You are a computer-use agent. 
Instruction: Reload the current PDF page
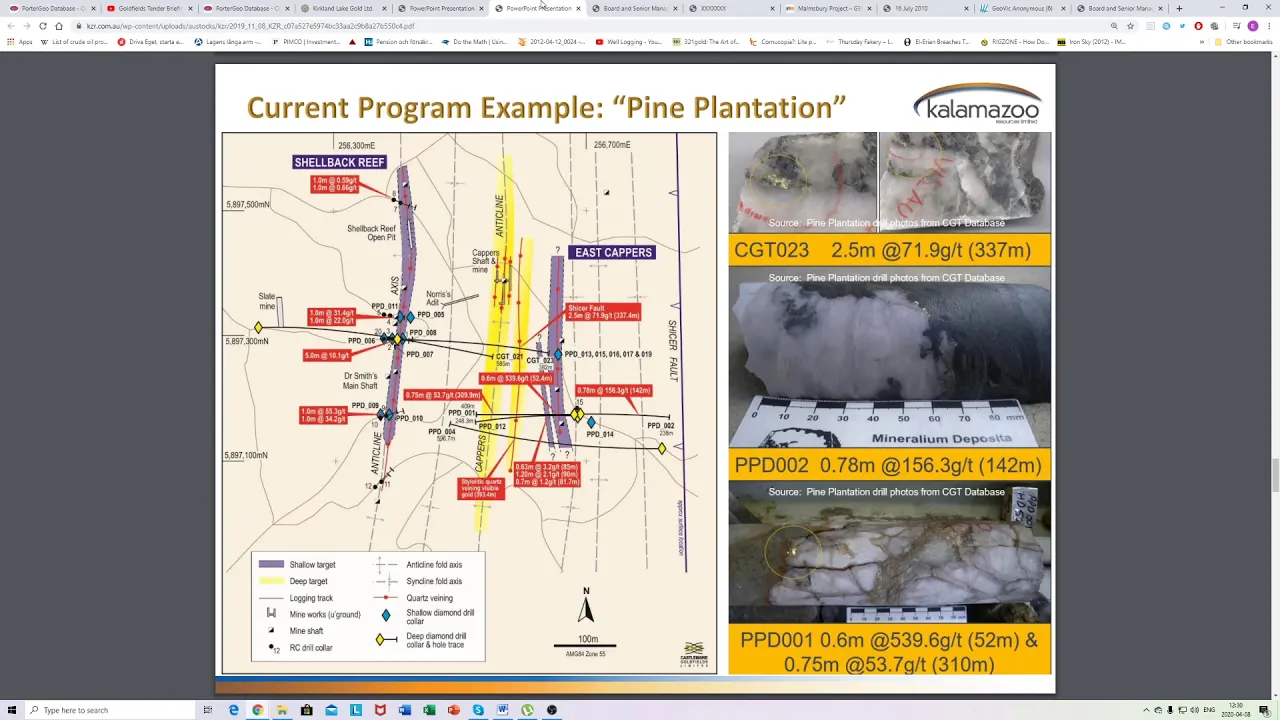[43, 26]
